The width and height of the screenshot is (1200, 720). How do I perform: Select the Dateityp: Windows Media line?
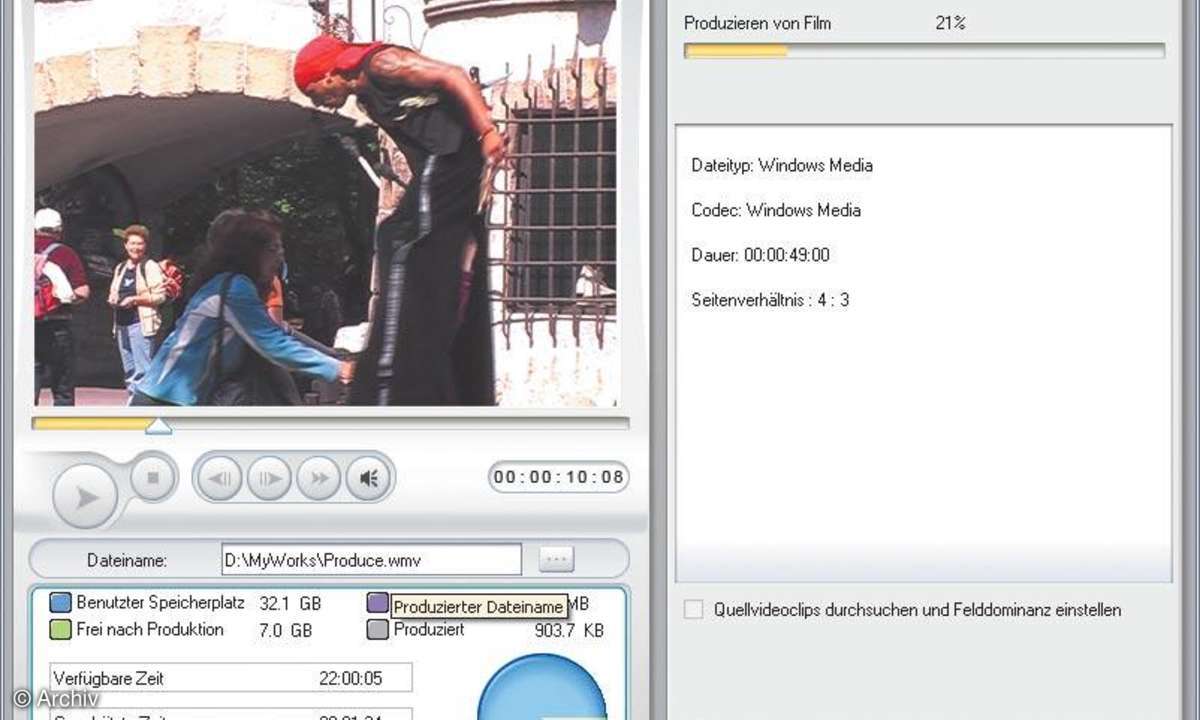point(782,165)
